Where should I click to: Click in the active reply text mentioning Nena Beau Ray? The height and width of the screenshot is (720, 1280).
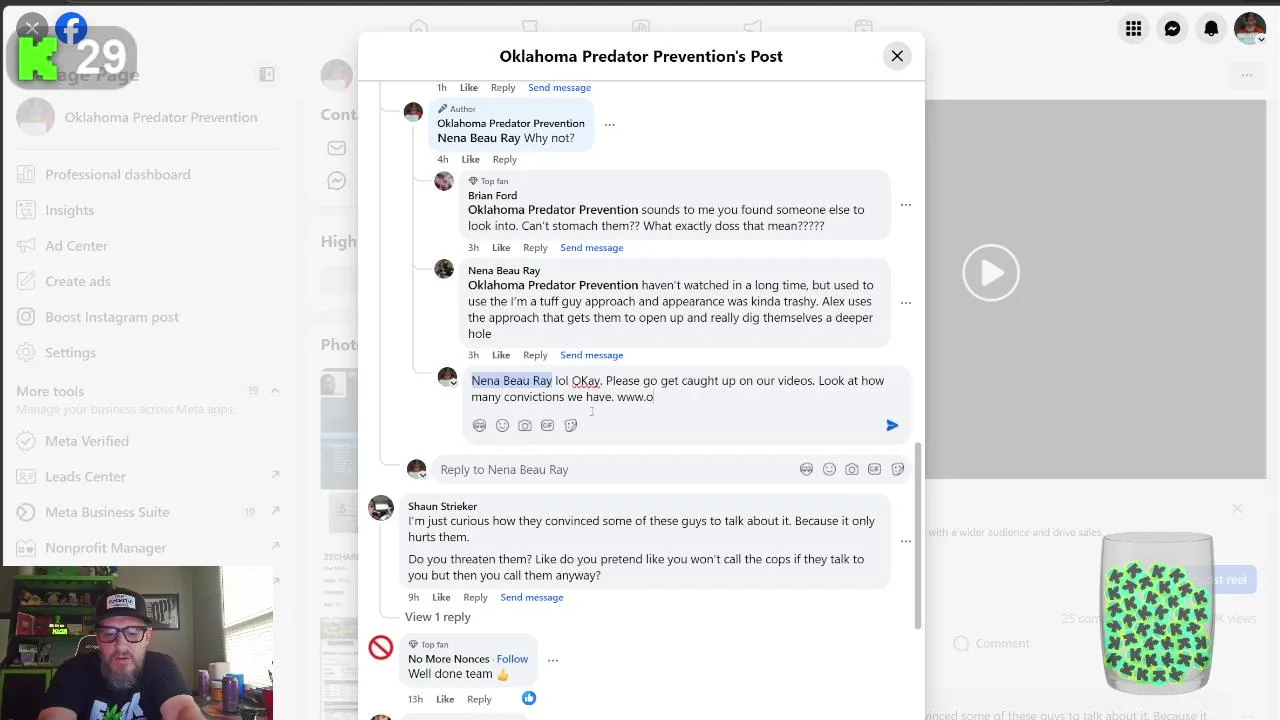511,381
